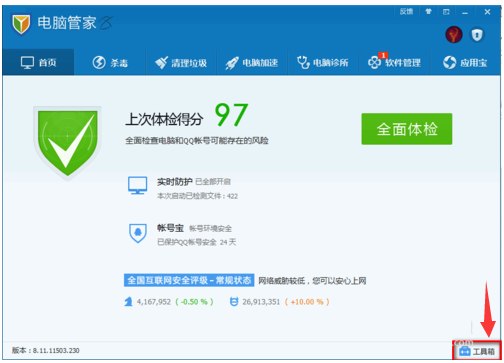Click the score number 97

231,115
